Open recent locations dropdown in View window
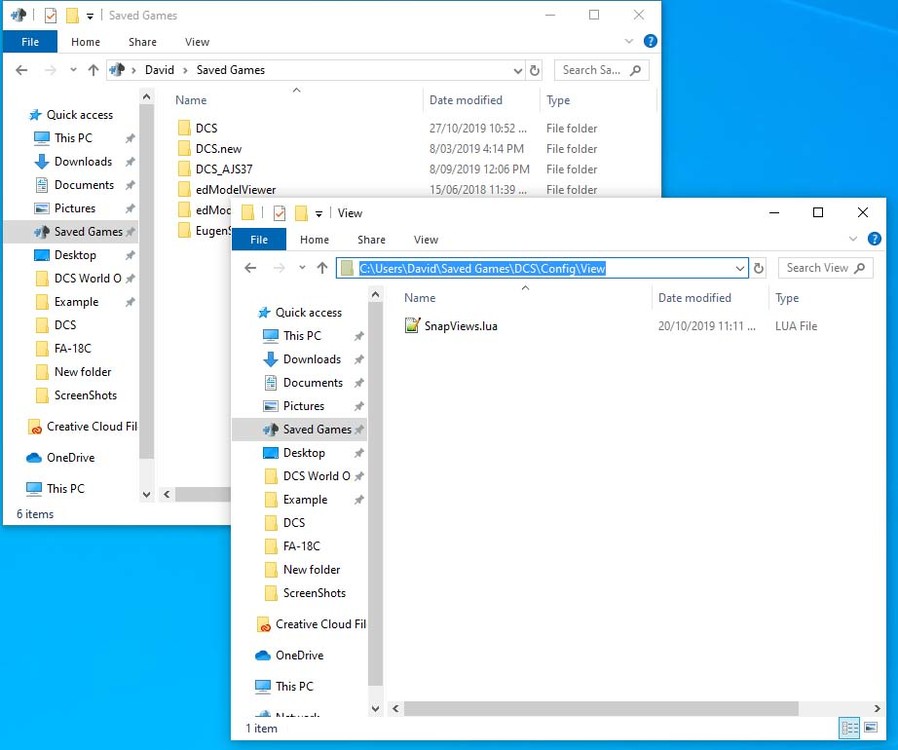Screen dimensions: 898x750 click(302, 268)
